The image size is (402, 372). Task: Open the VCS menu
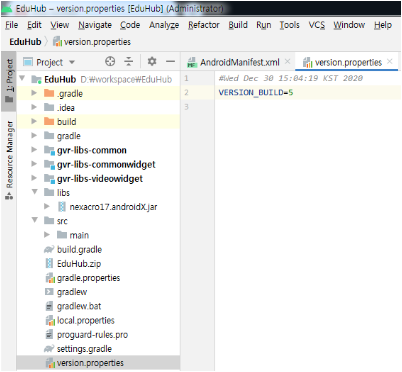316,25
